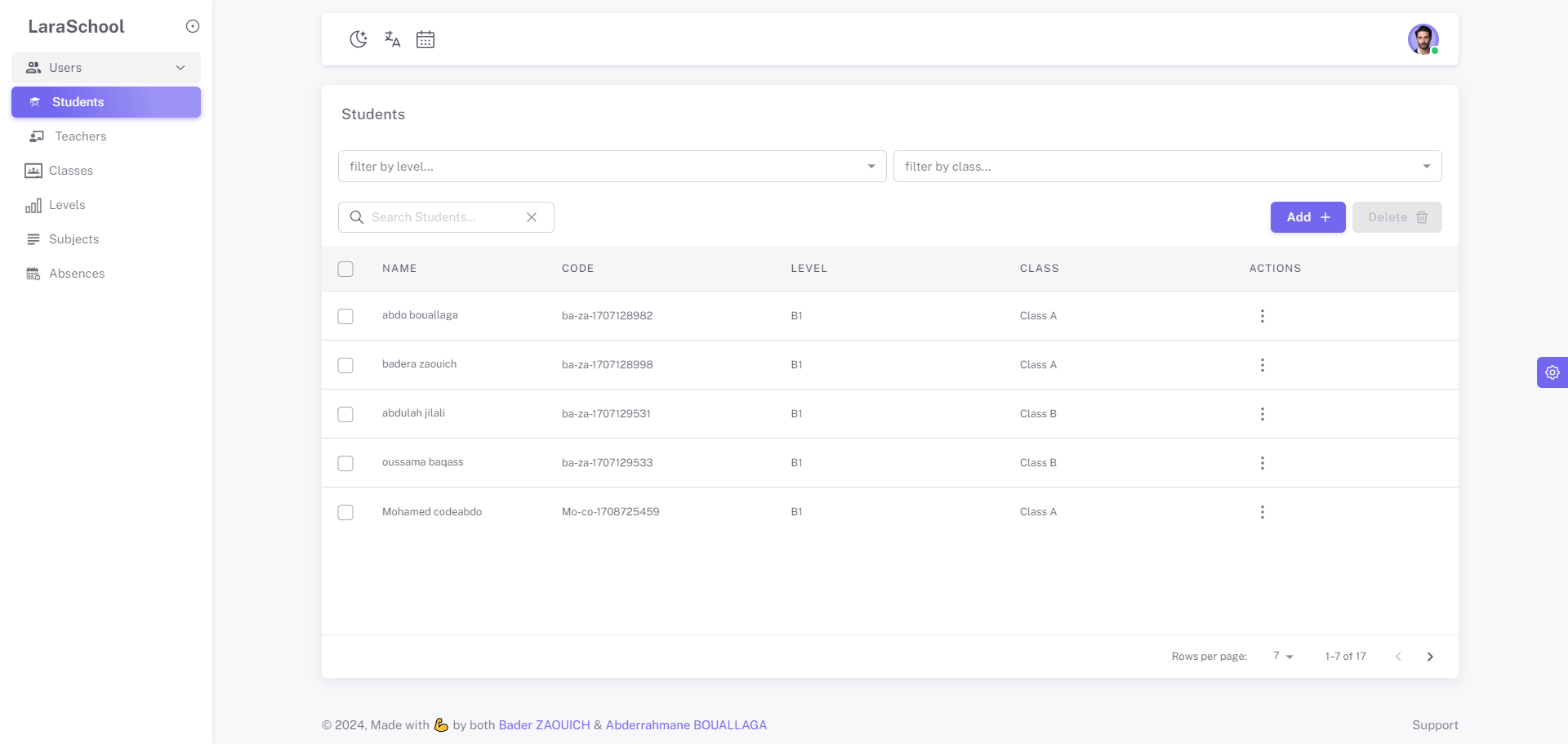
Task: Go to next page of students
Action: pyautogui.click(x=1430, y=657)
